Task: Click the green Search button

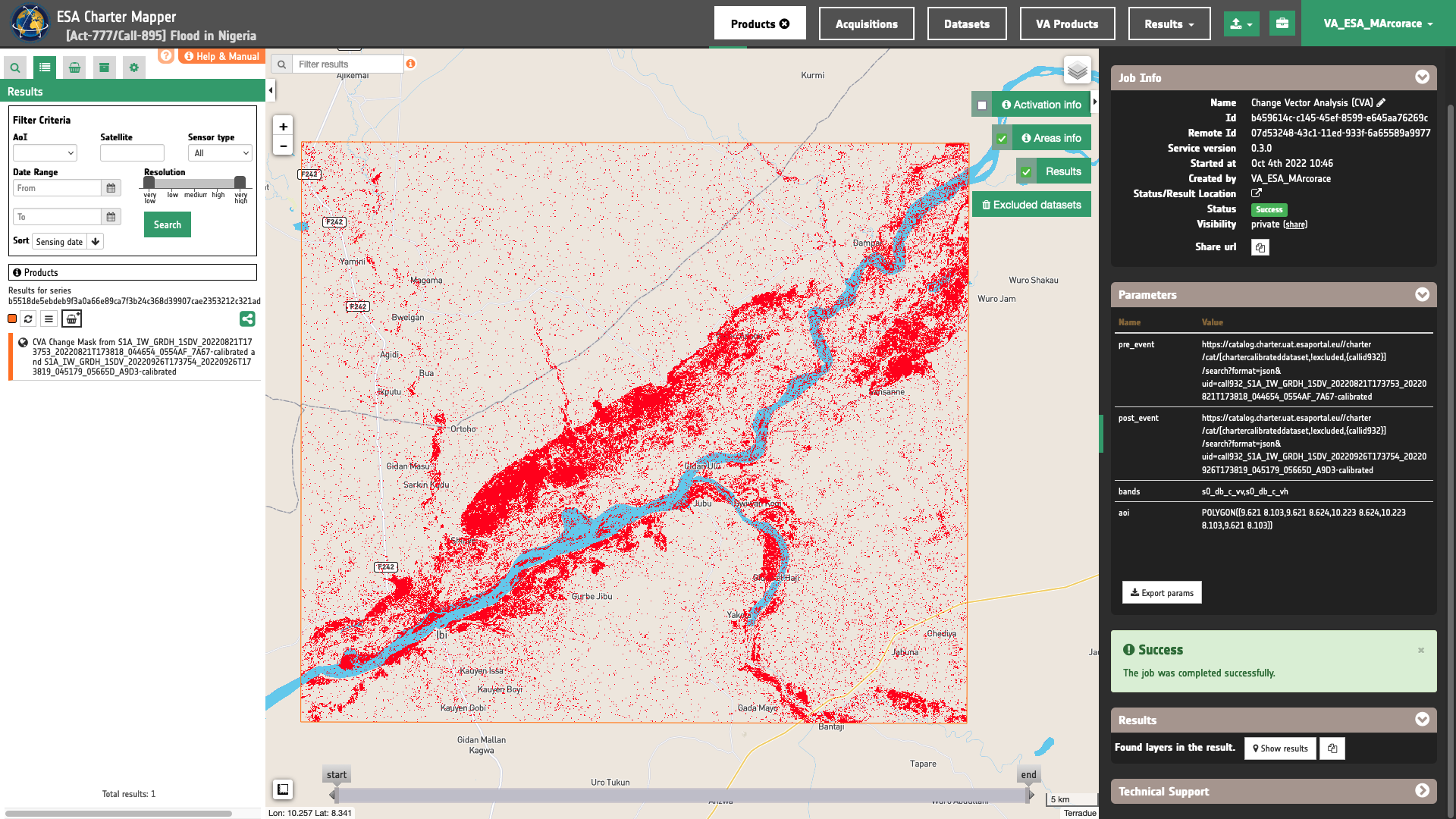Action: tap(168, 224)
